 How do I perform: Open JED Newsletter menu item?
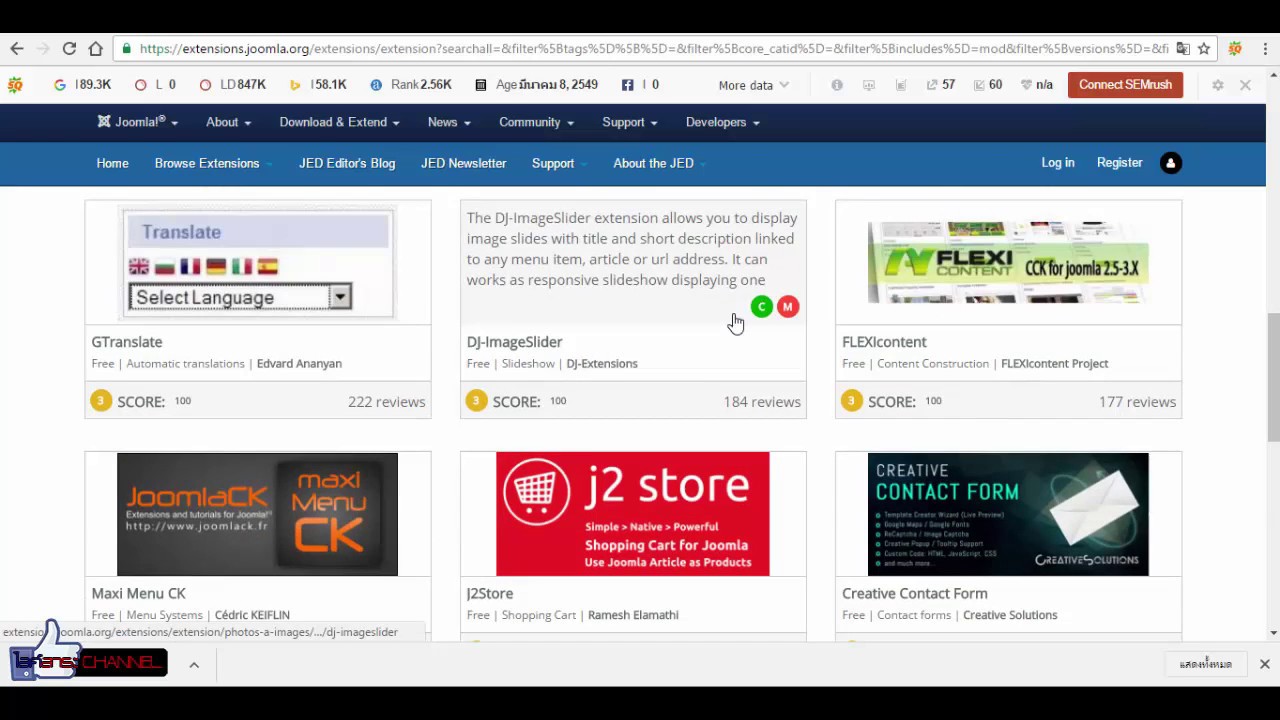click(x=463, y=163)
